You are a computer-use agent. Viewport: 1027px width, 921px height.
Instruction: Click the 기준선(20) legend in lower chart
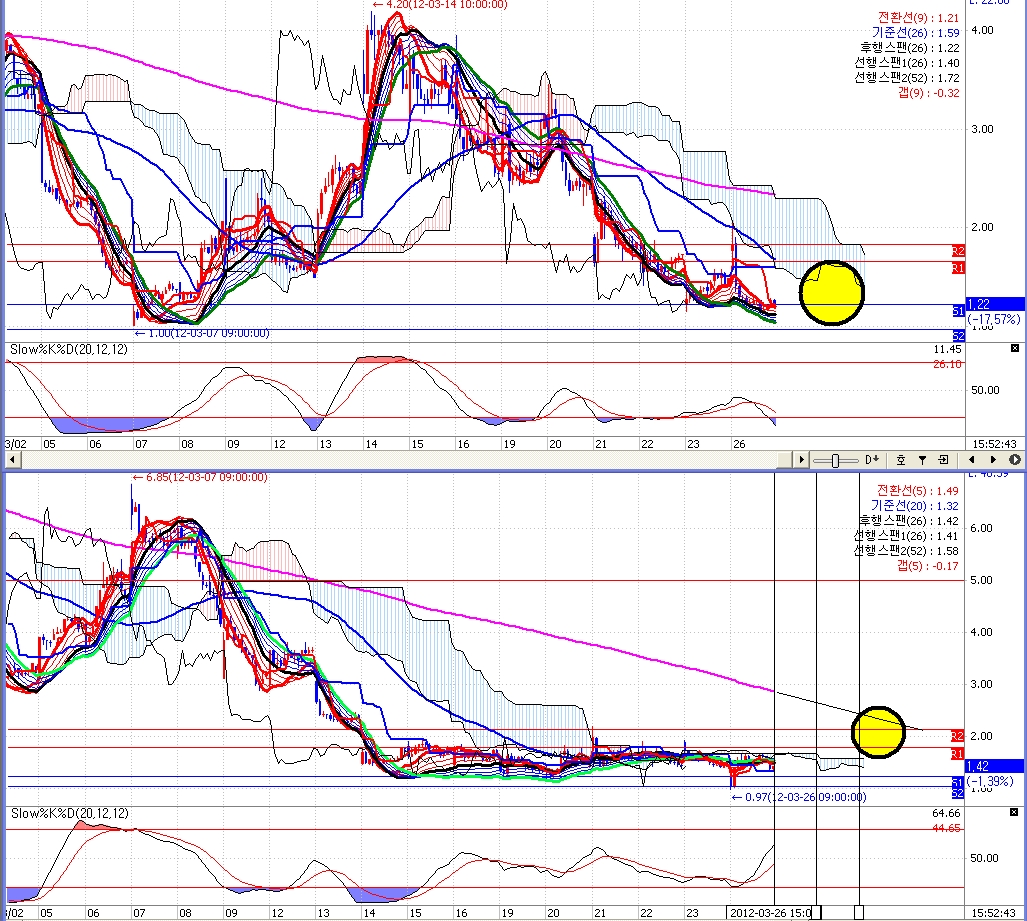[915, 506]
